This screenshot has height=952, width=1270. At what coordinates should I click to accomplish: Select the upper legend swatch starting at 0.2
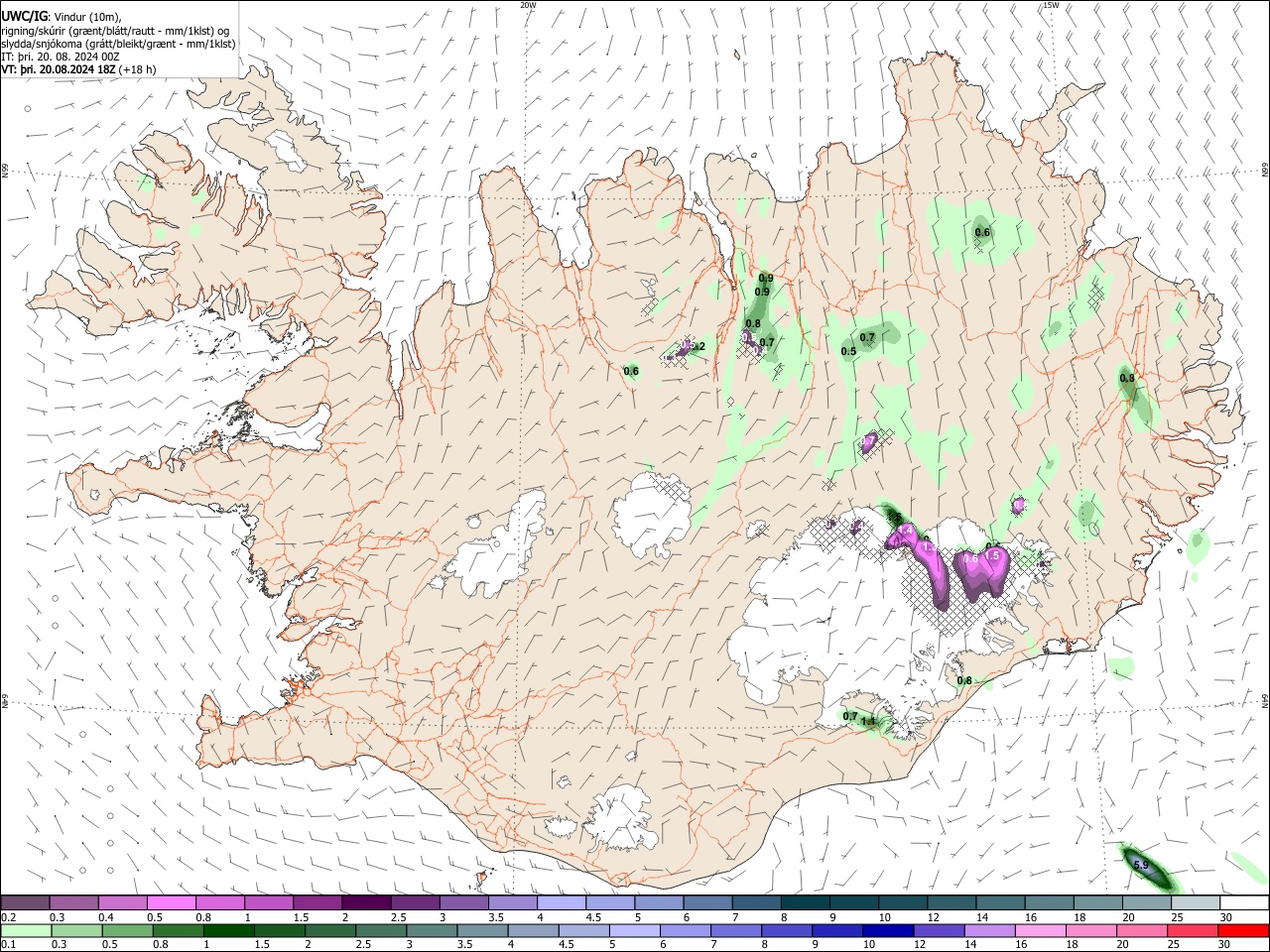[x=25, y=902]
